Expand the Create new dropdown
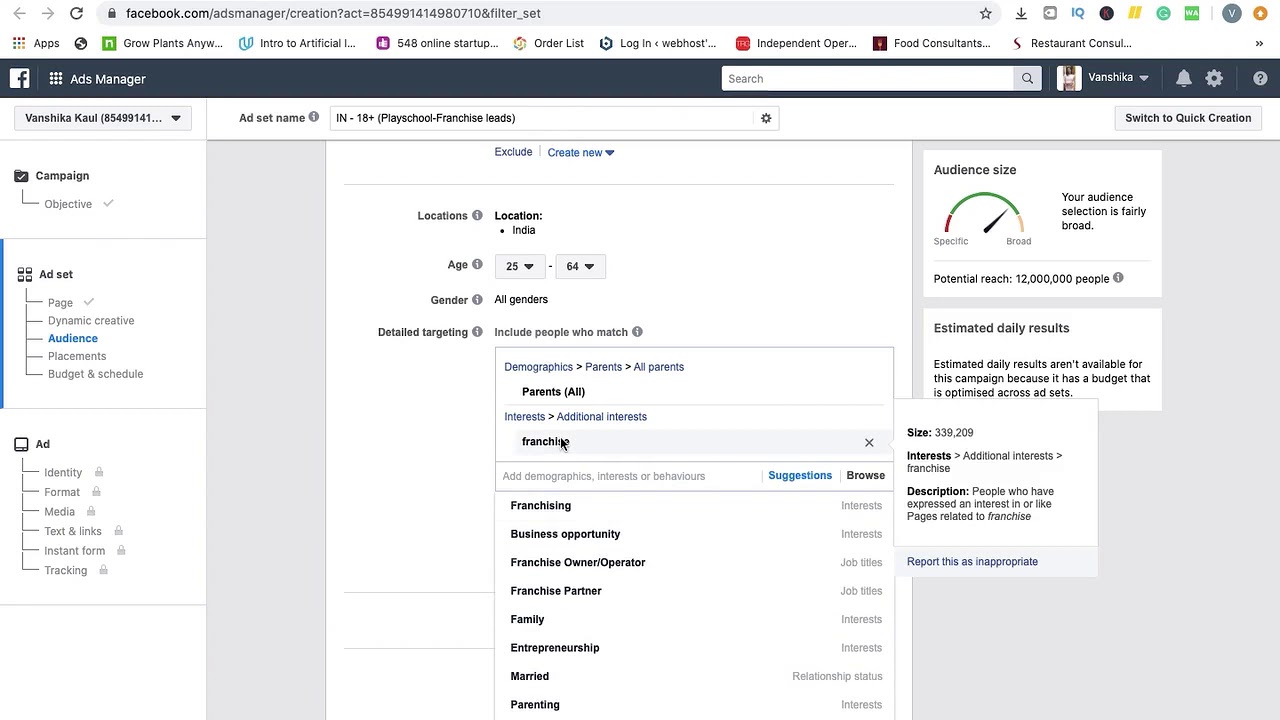The width and height of the screenshot is (1280, 720). coord(581,152)
